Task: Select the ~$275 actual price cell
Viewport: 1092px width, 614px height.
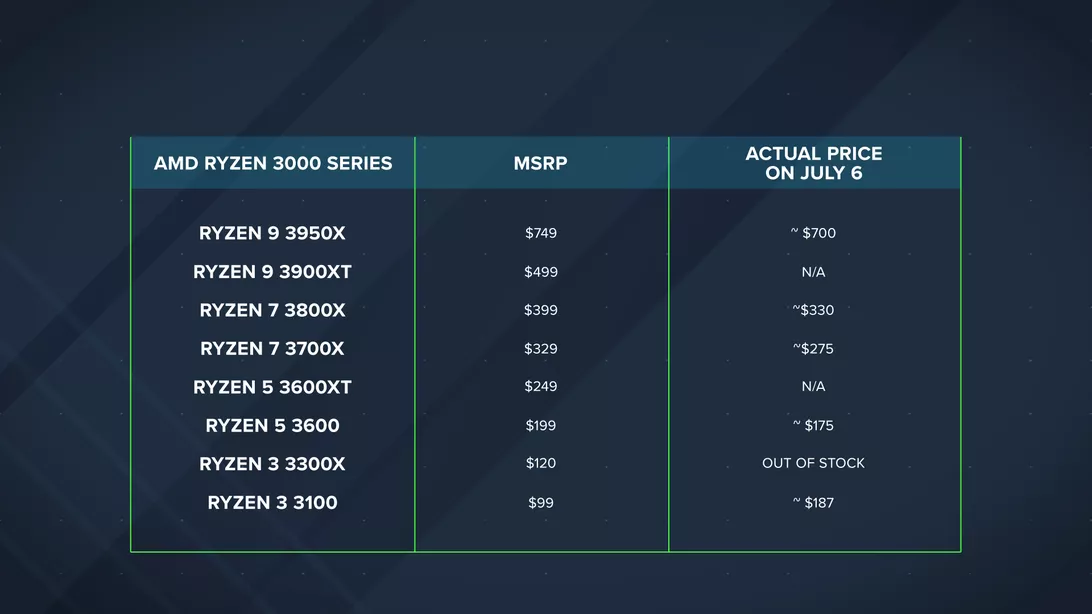Action: [813, 349]
